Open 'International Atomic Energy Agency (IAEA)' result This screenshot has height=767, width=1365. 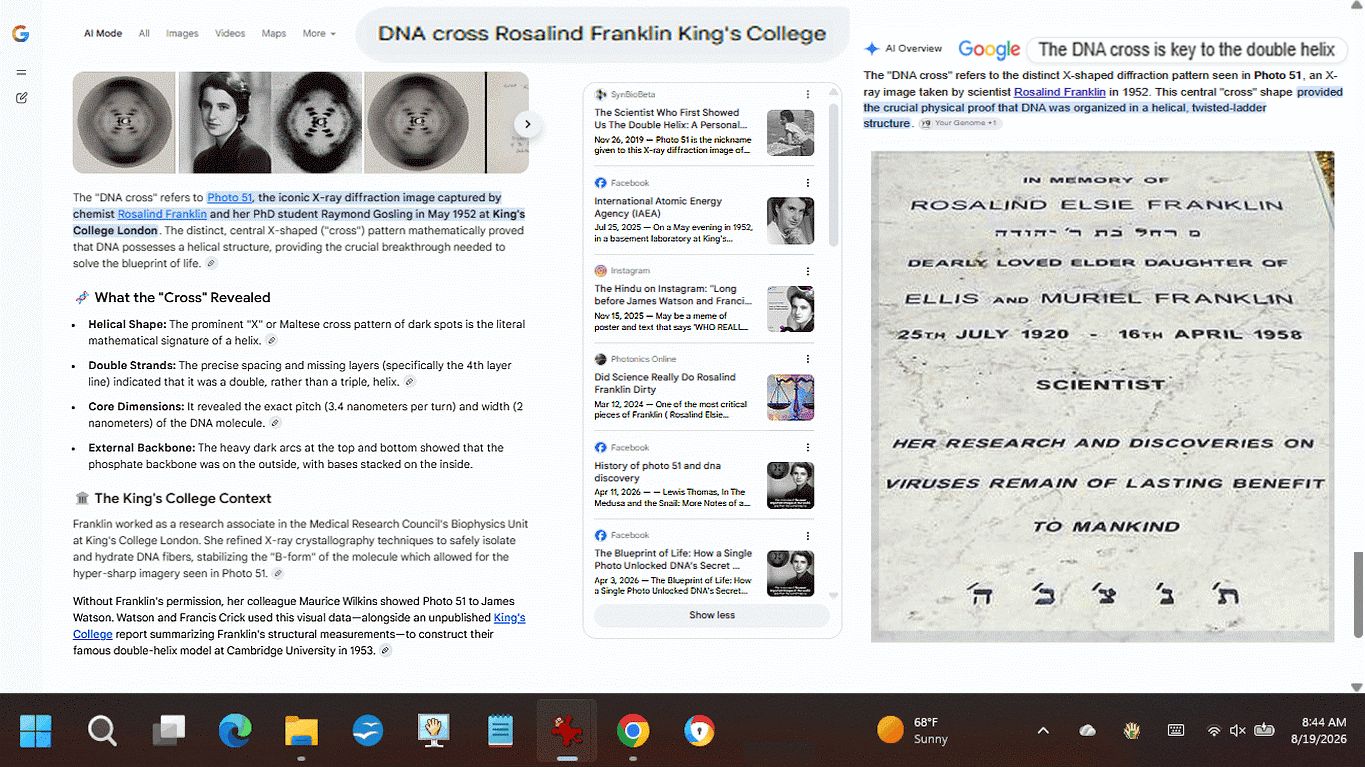click(x=658, y=207)
